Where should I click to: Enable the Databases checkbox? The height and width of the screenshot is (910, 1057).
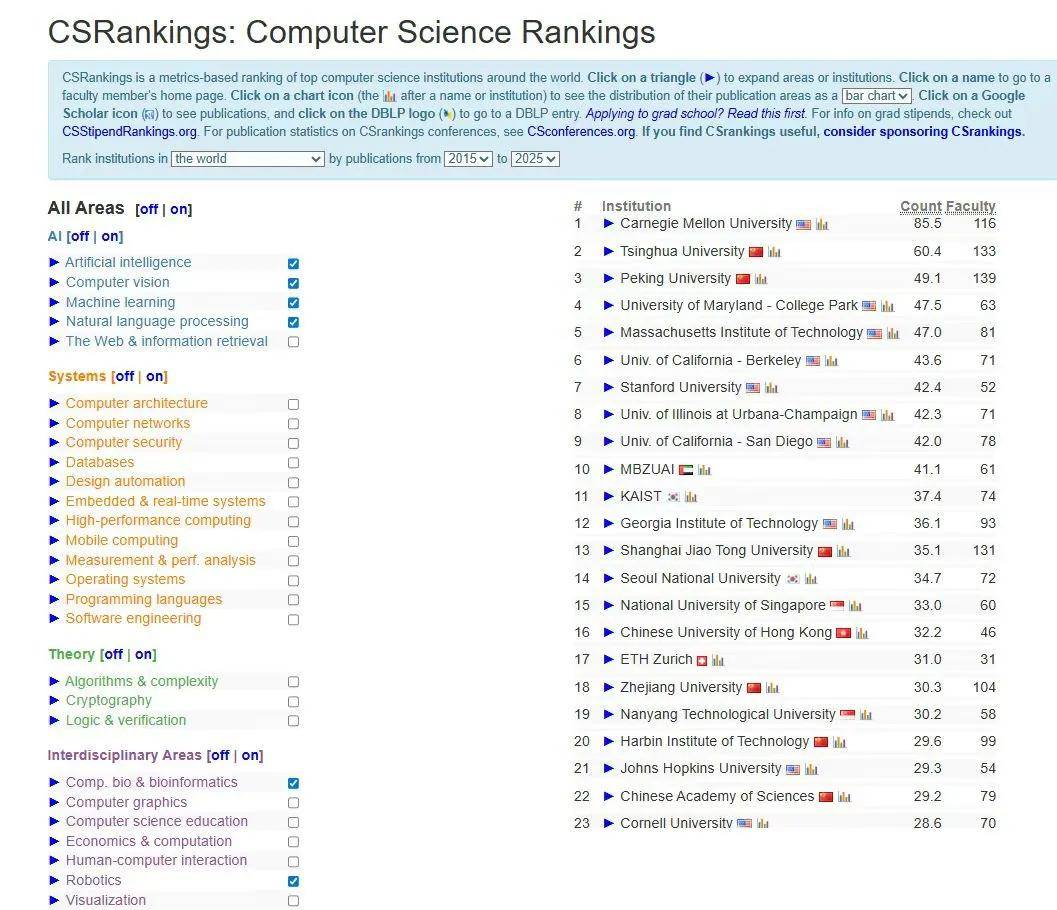(293, 462)
